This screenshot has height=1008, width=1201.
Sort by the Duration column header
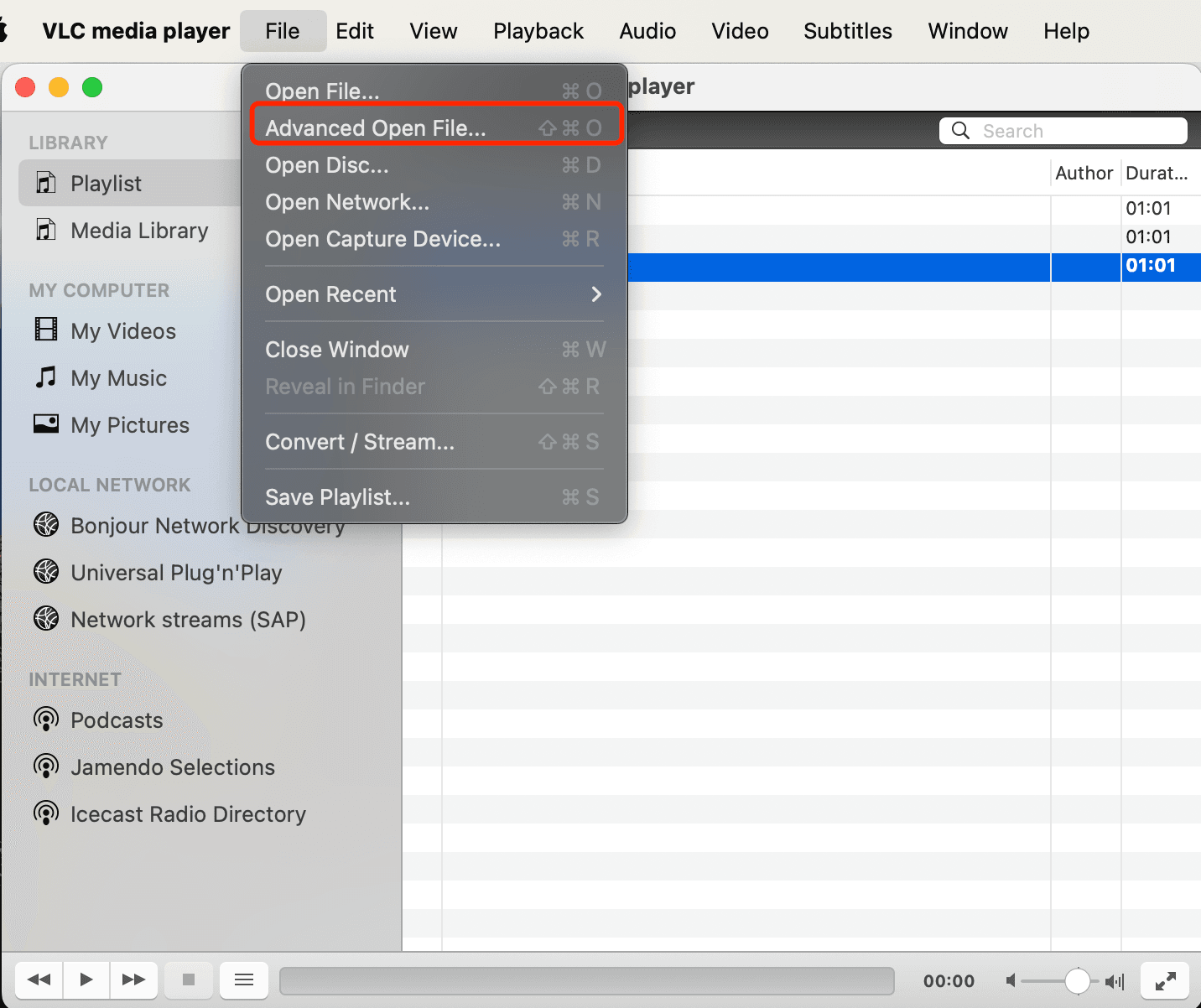pyautogui.click(x=1159, y=173)
